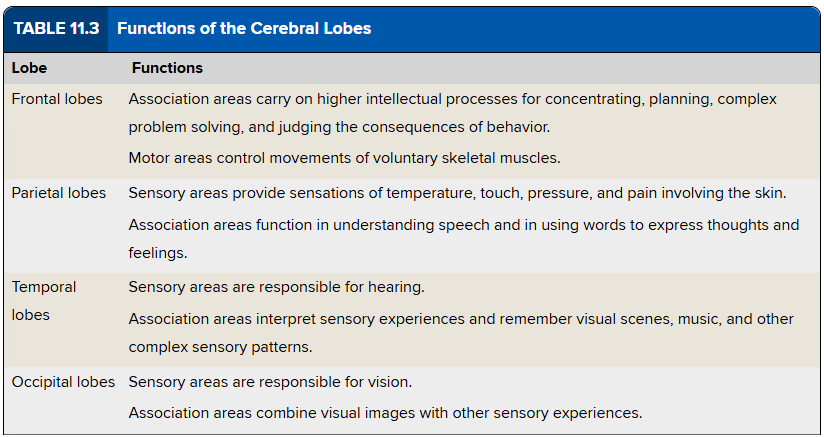Click the line about remembering visual scenes, music
Image resolution: width=824 pixels, height=437 pixels.
(461, 318)
